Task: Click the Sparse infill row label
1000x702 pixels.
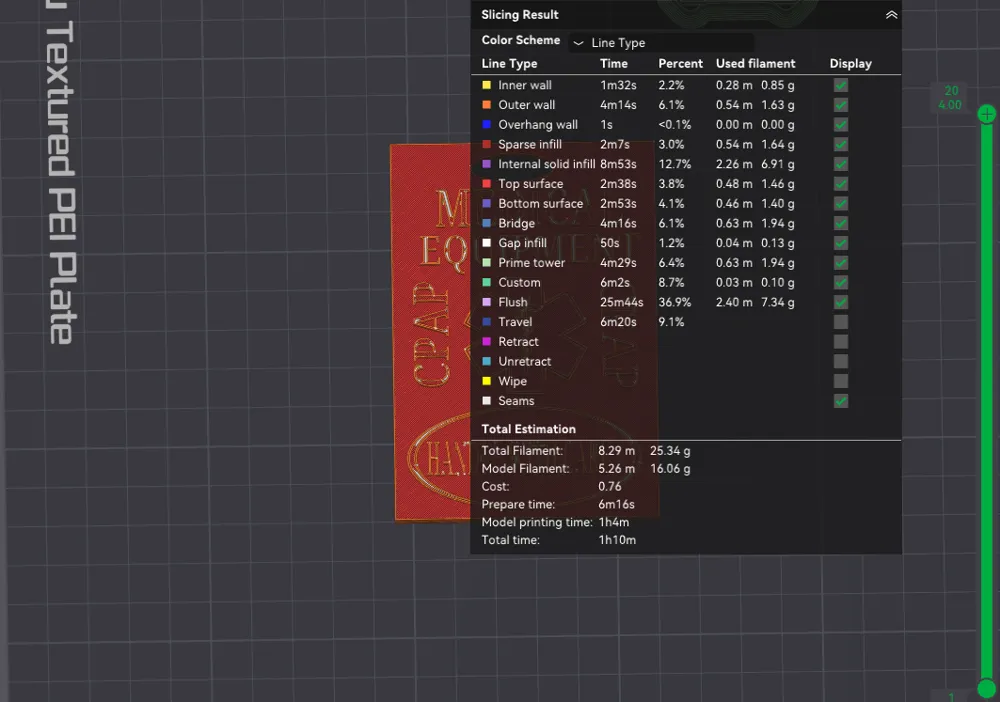Action: 530,144
